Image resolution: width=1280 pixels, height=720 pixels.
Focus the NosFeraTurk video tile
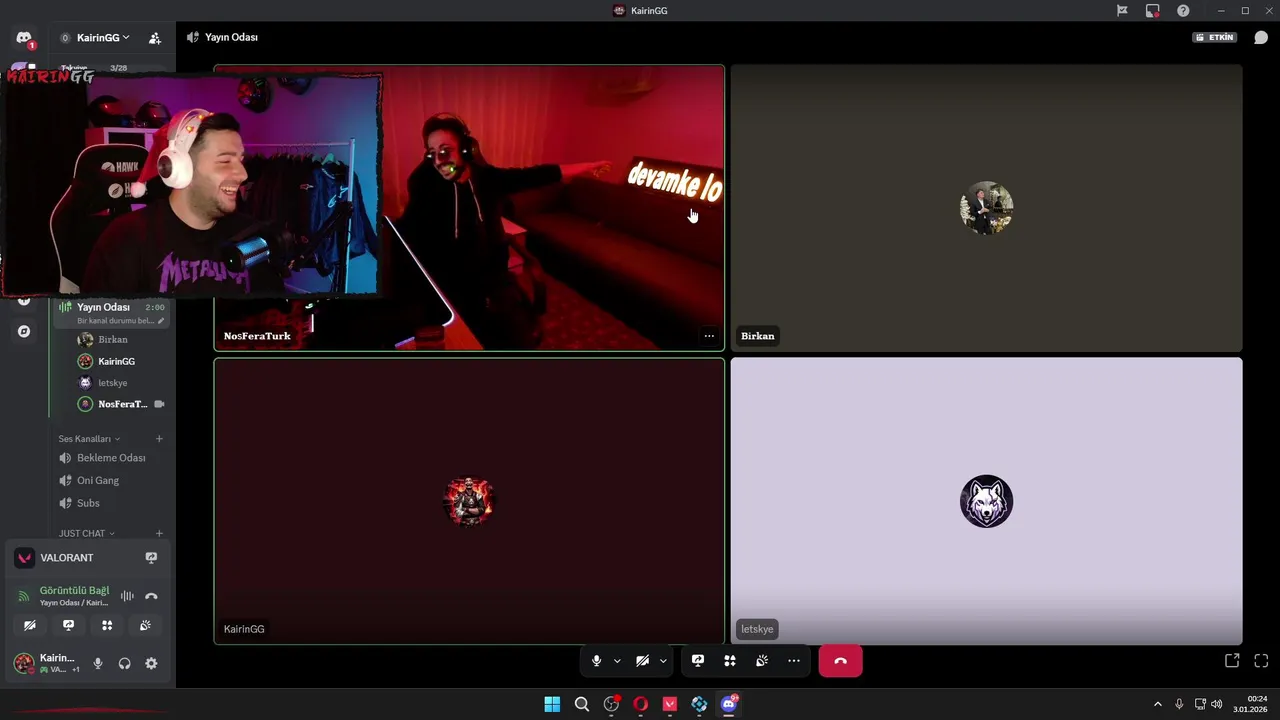tap(469, 208)
